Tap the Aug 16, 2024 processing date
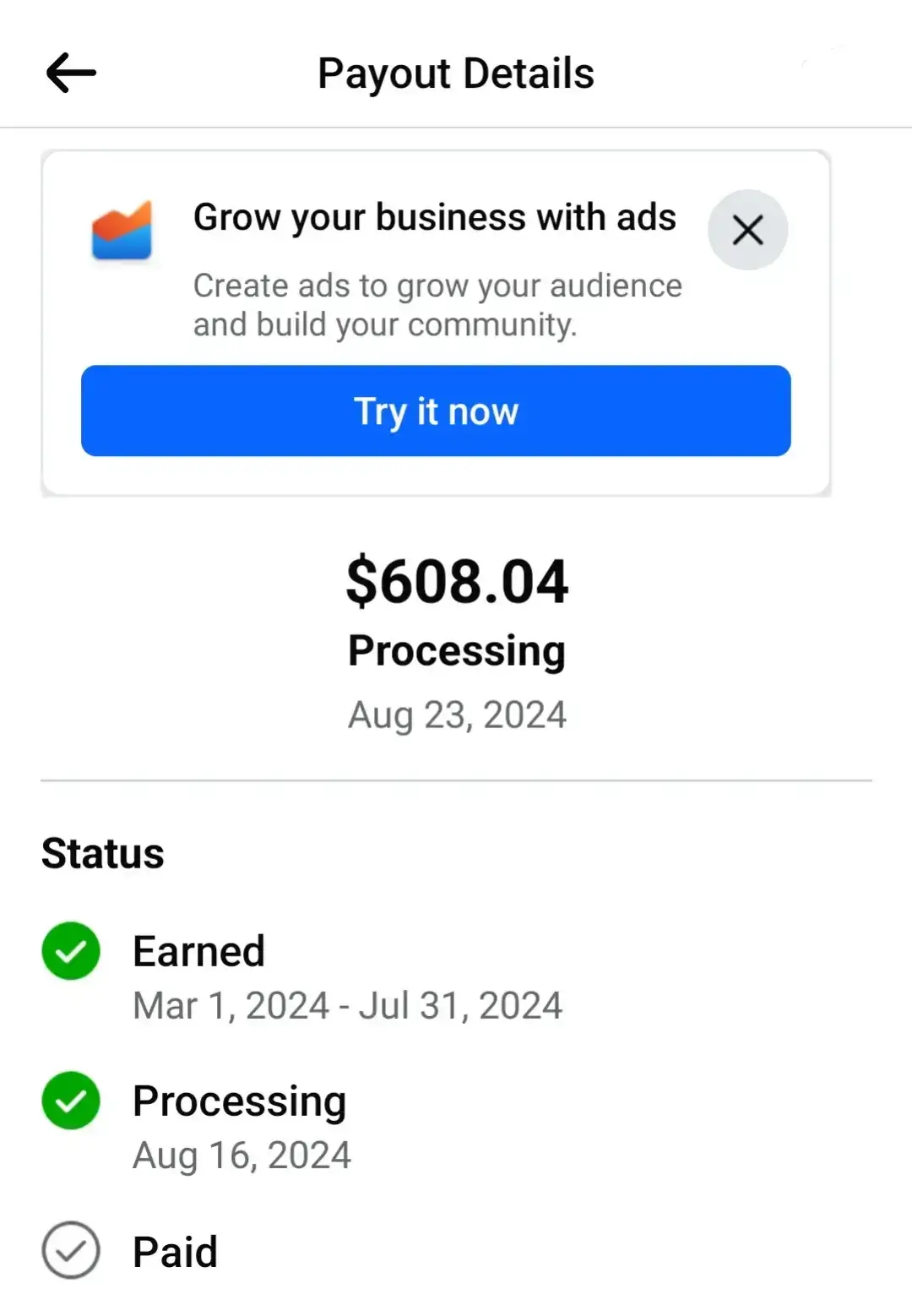The image size is (912, 1316). [242, 1155]
